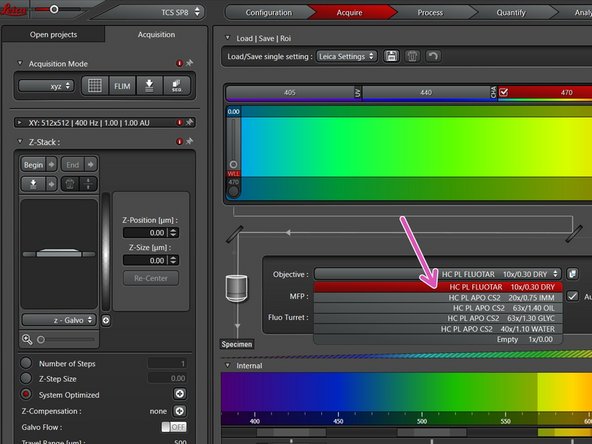Choose HC PL APO CS2 40x/1.10 WATER

click(x=438, y=329)
